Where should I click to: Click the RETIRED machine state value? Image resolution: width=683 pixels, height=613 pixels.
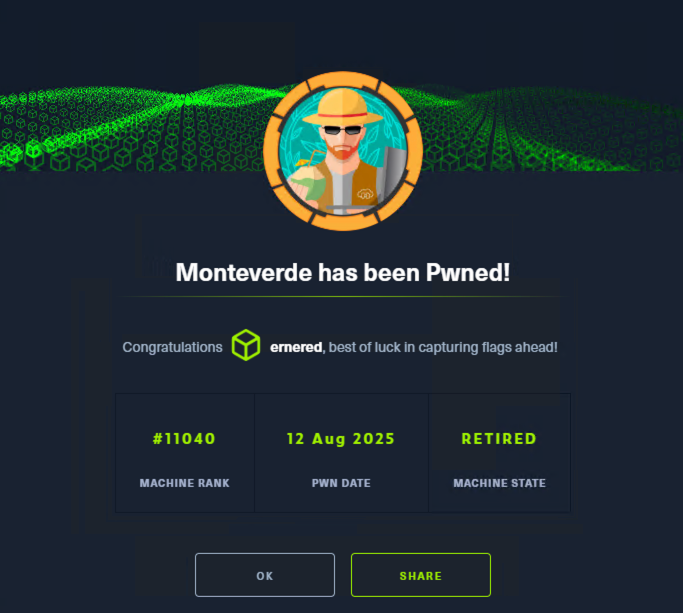(x=499, y=439)
